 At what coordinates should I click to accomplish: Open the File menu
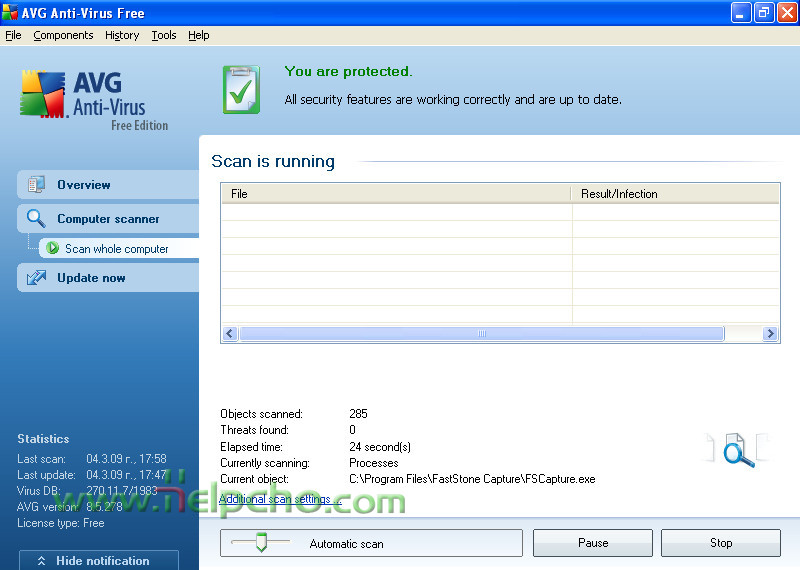(13, 35)
